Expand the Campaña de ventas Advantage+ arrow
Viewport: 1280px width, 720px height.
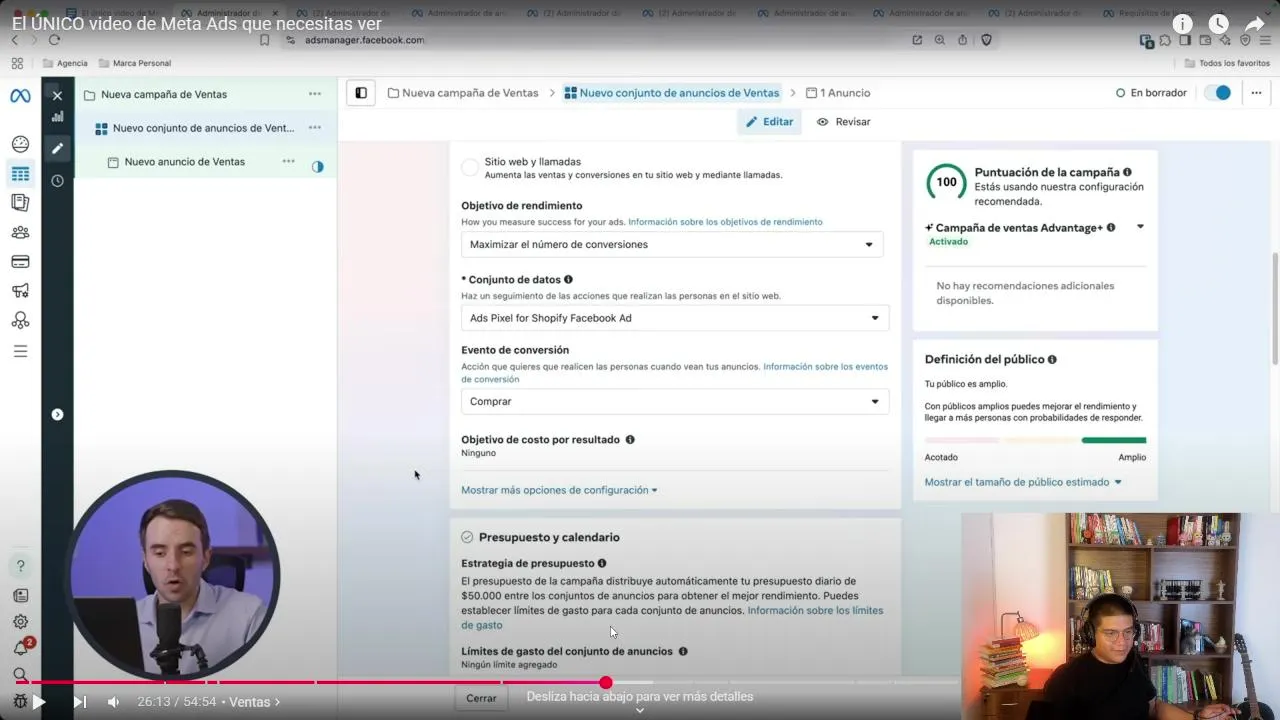tap(1140, 227)
